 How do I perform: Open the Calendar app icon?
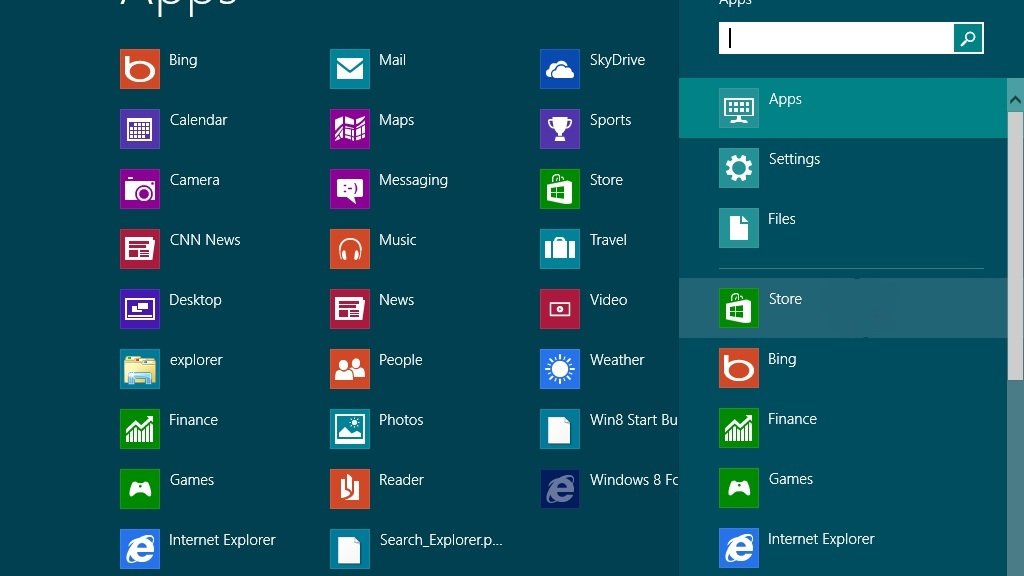pos(140,129)
